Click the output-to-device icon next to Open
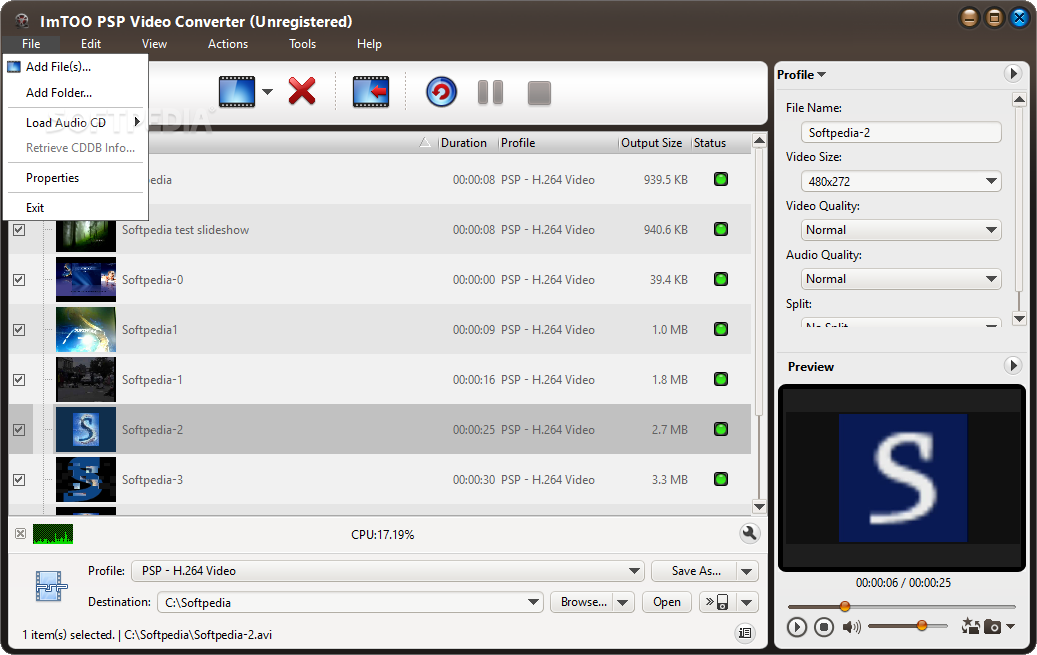The width and height of the screenshot is (1037, 655). point(717,602)
